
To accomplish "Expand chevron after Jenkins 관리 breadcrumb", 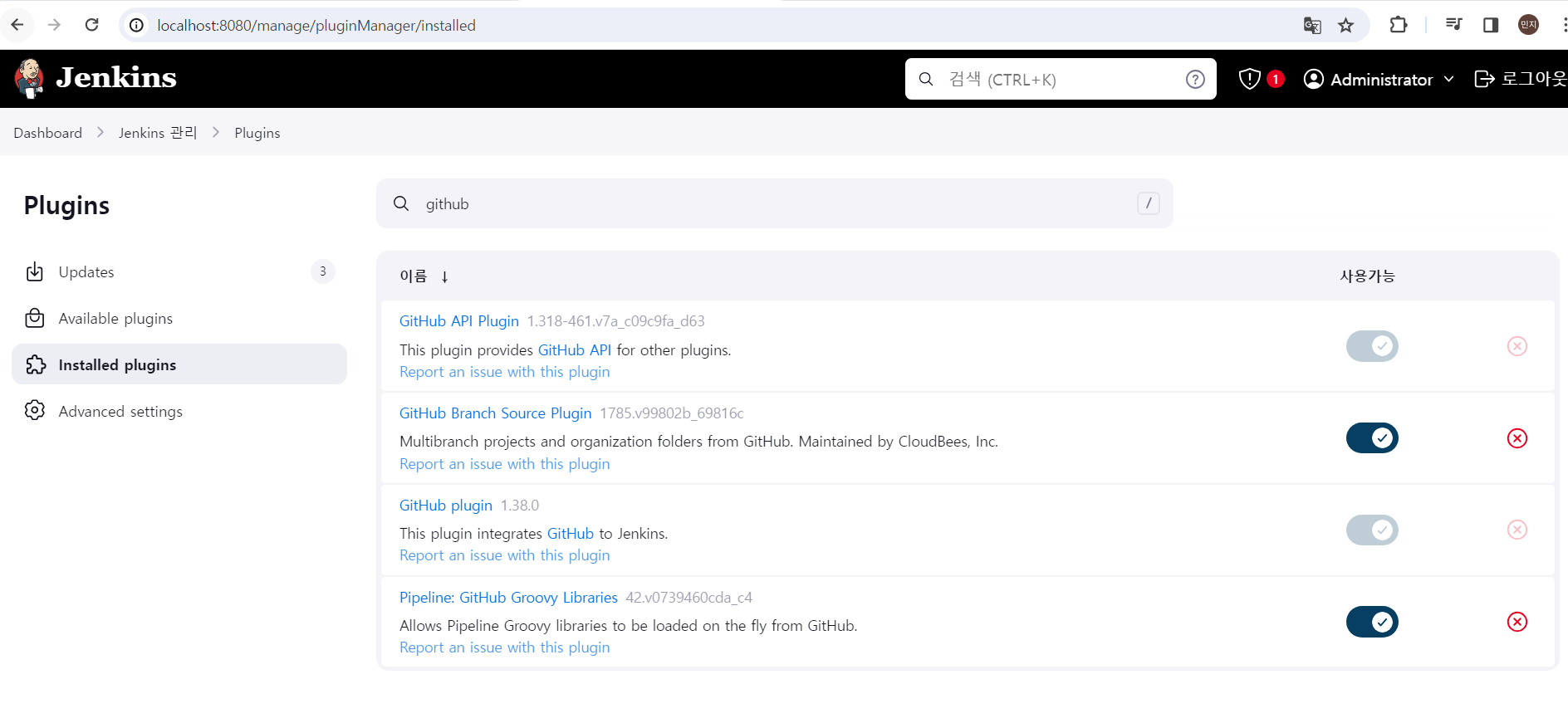I will pos(216,133).
